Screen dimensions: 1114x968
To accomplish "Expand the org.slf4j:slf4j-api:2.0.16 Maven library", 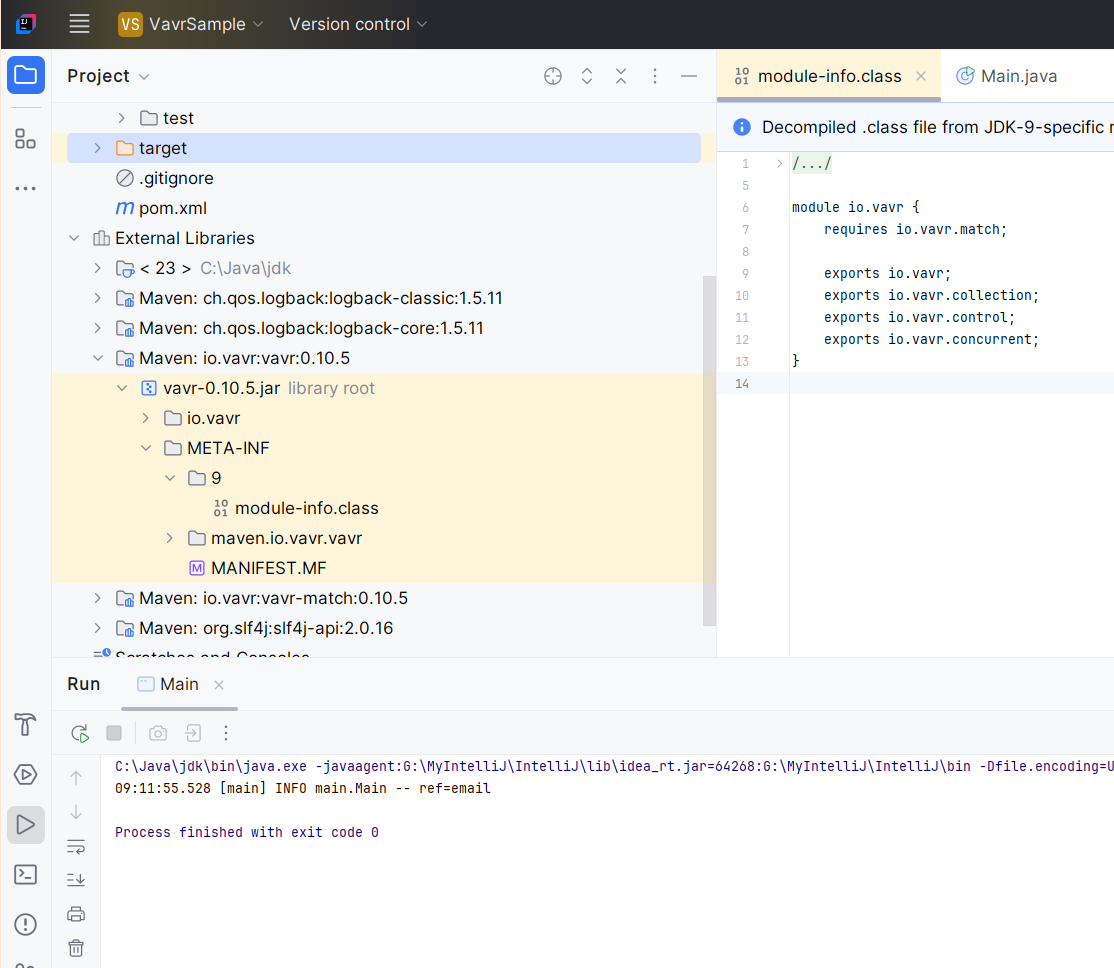I will coord(97,628).
